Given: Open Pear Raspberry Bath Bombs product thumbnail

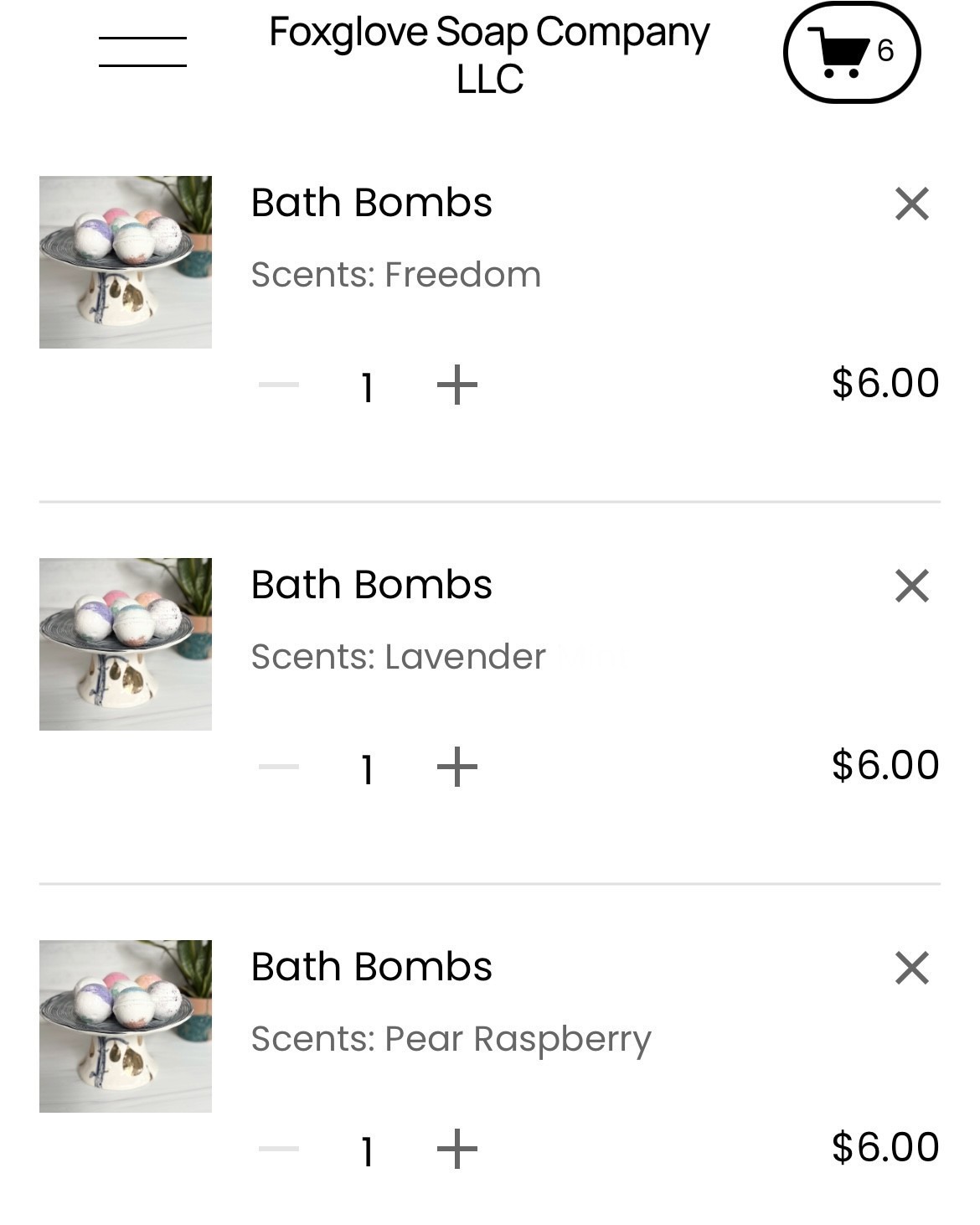Looking at the screenshot, I should click(126, 1026).
